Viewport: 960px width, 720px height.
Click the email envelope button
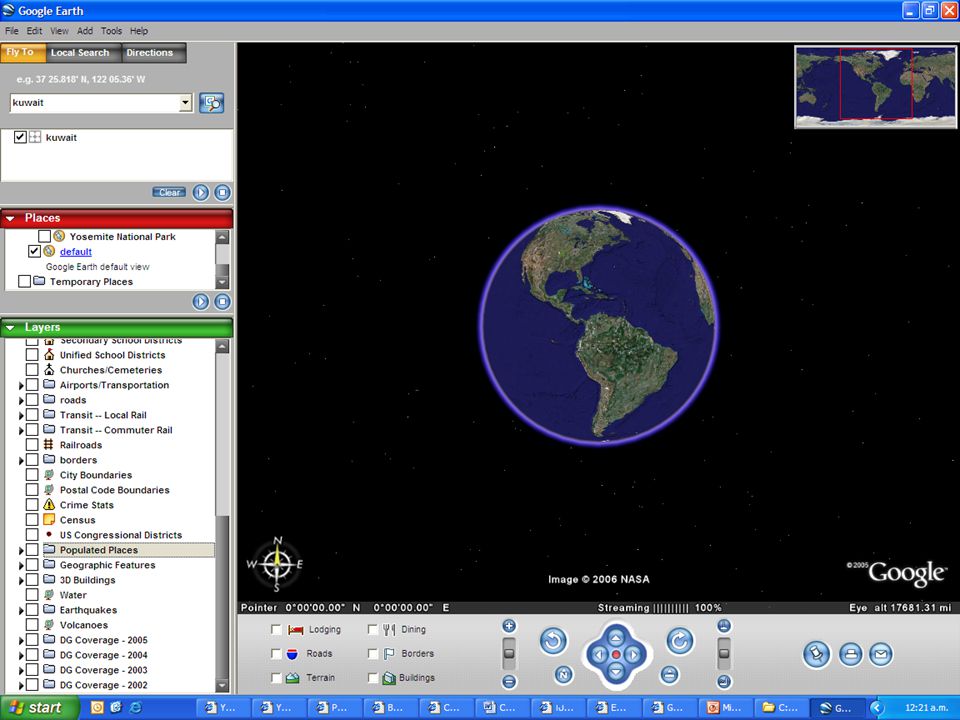[x=880, y=654]
